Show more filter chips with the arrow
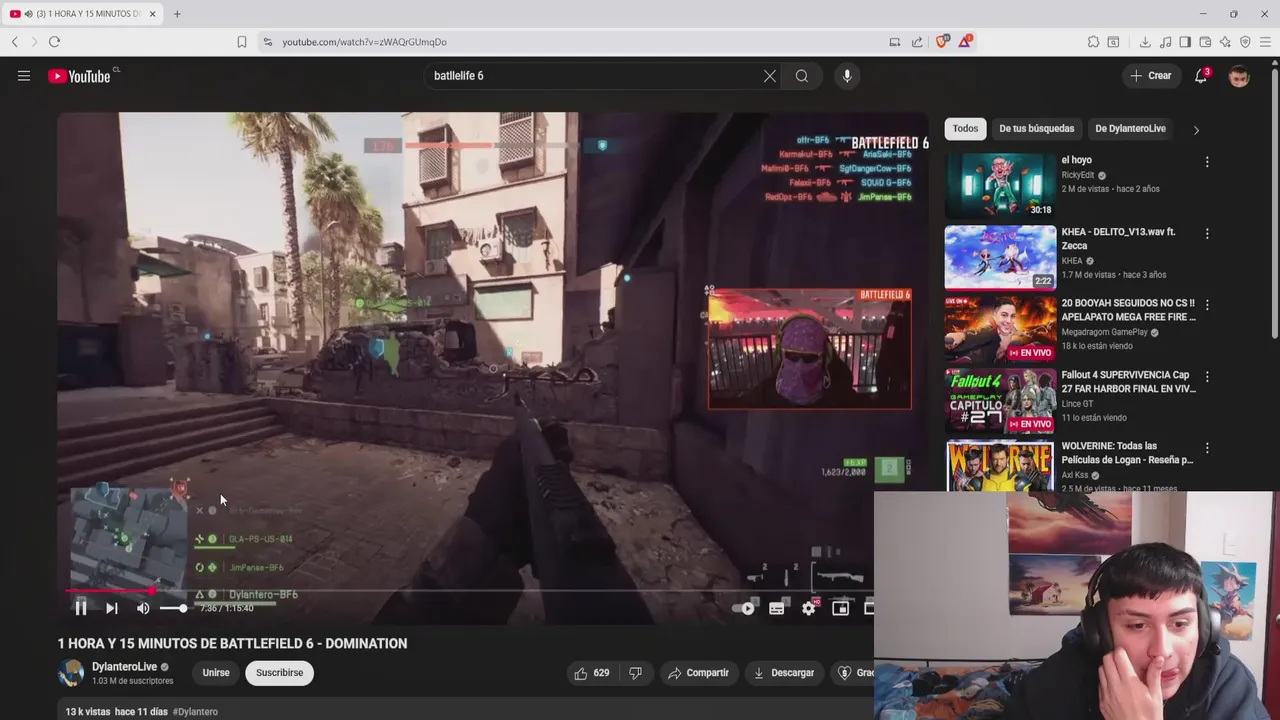The height and width of the screenshot is (720, 1280). tap(1196, 129)
